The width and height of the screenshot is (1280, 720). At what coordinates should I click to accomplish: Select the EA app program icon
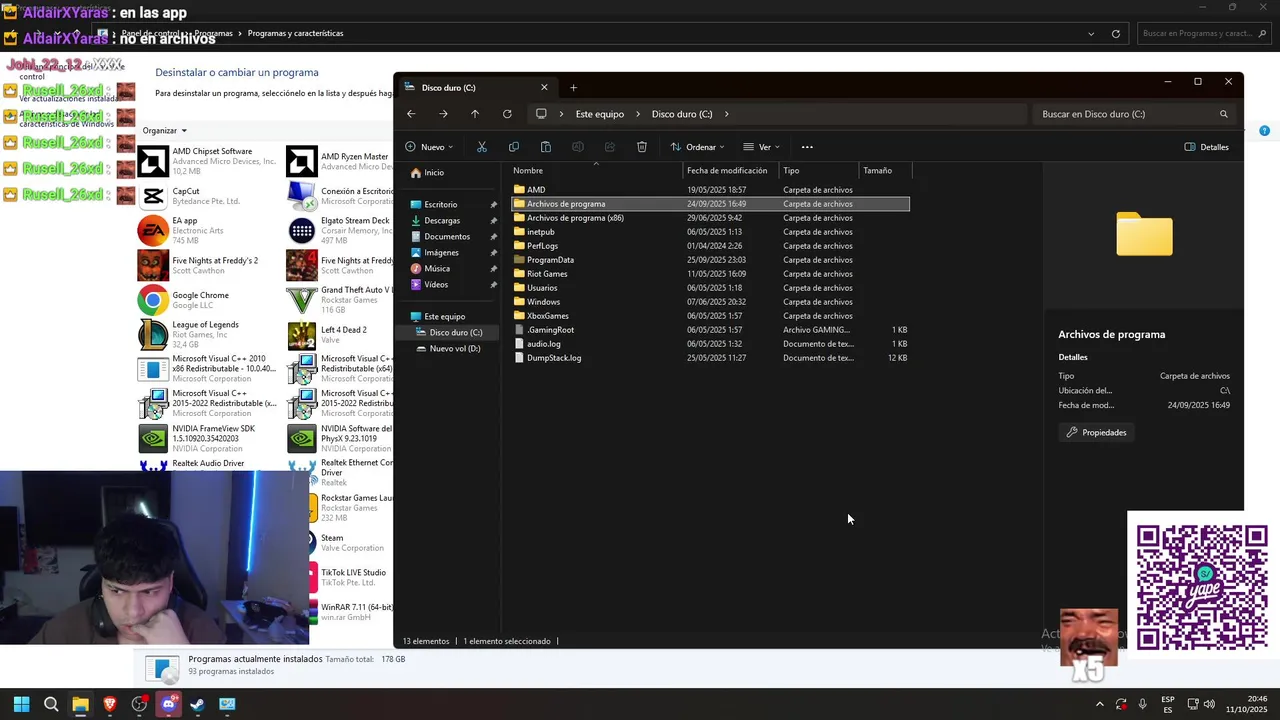(x=153, y=231)
